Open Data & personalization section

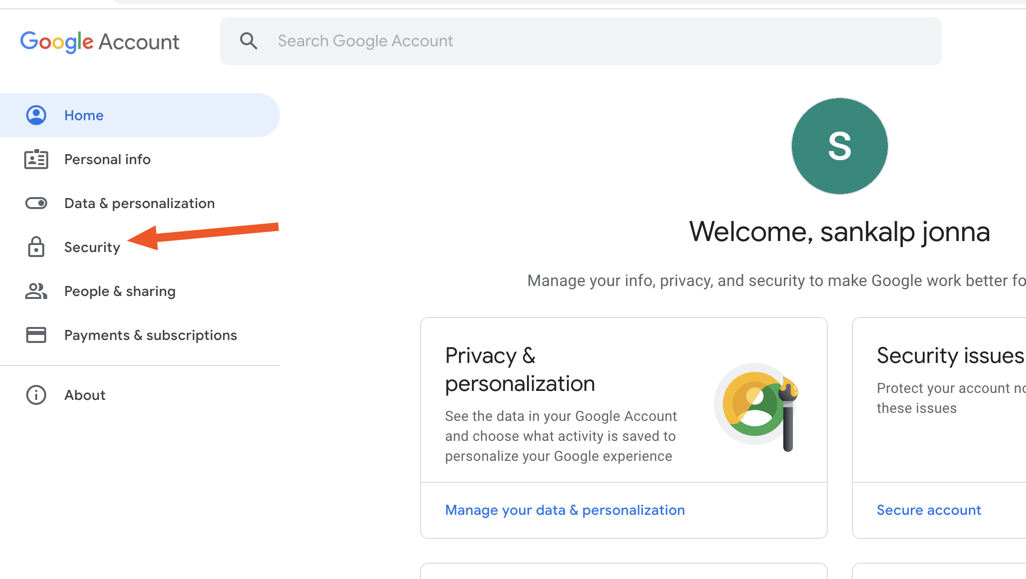coord(139,203)
